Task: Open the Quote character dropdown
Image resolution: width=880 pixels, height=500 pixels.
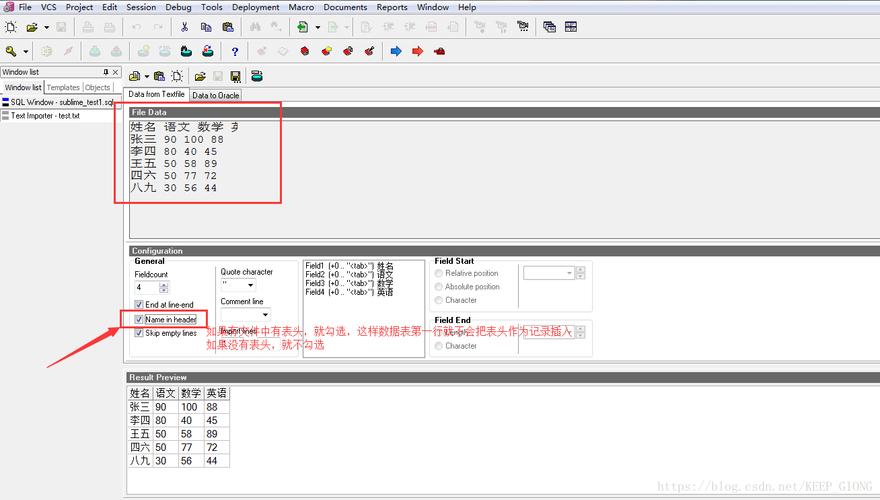Action: 250,285
